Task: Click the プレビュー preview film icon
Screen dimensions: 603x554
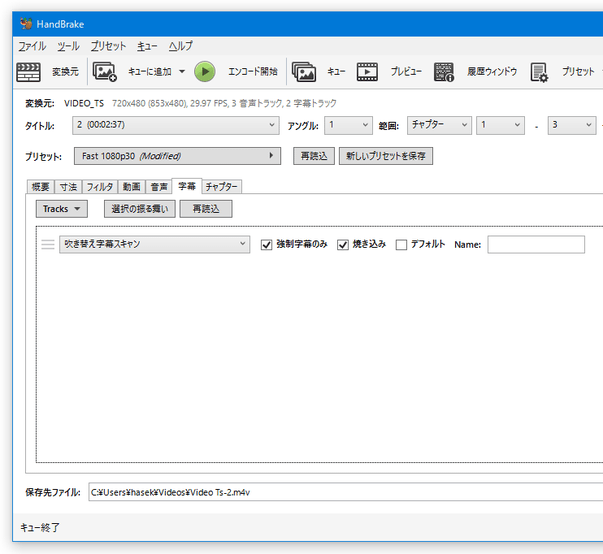Action: (367, 72)
